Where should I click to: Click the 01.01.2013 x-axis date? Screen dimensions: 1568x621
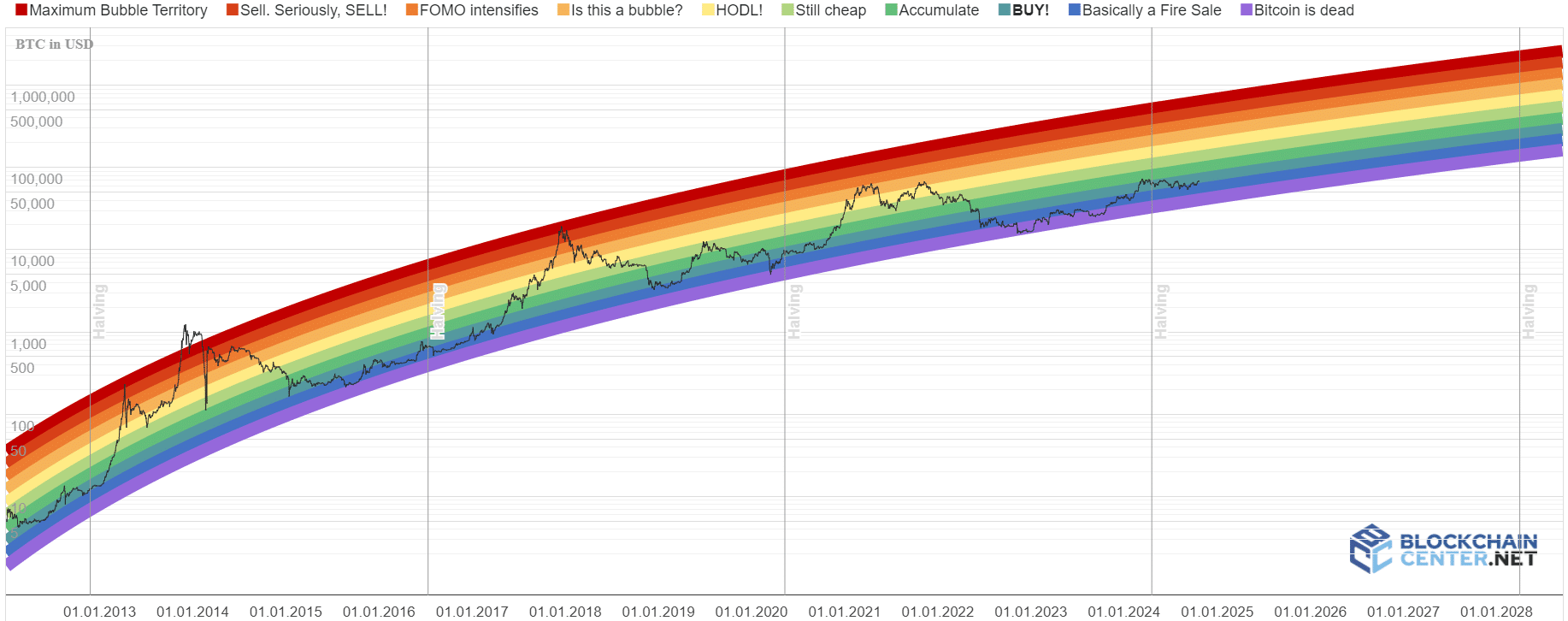tap(100, 612)
